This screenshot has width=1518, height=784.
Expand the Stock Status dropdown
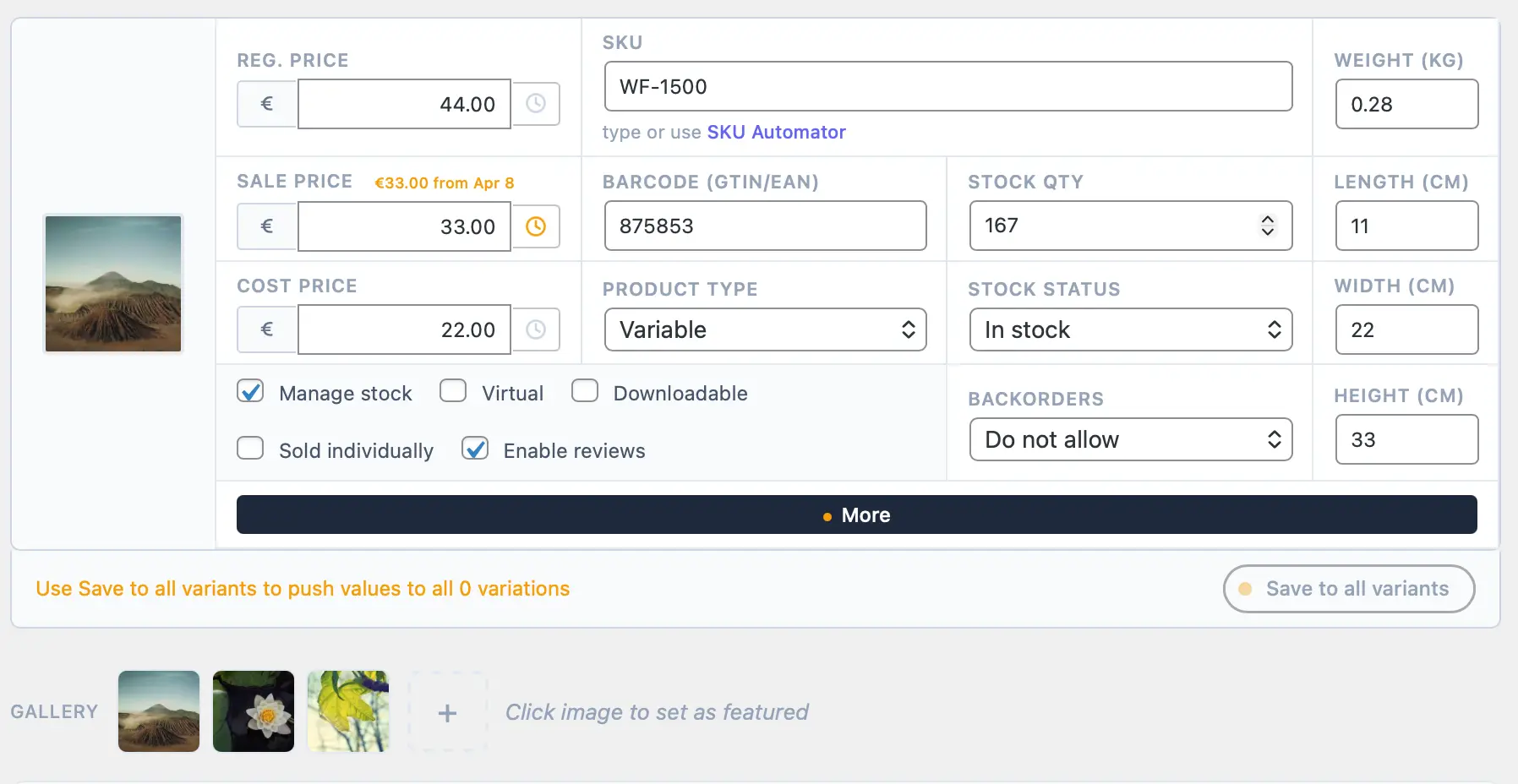coord(1130,329)
